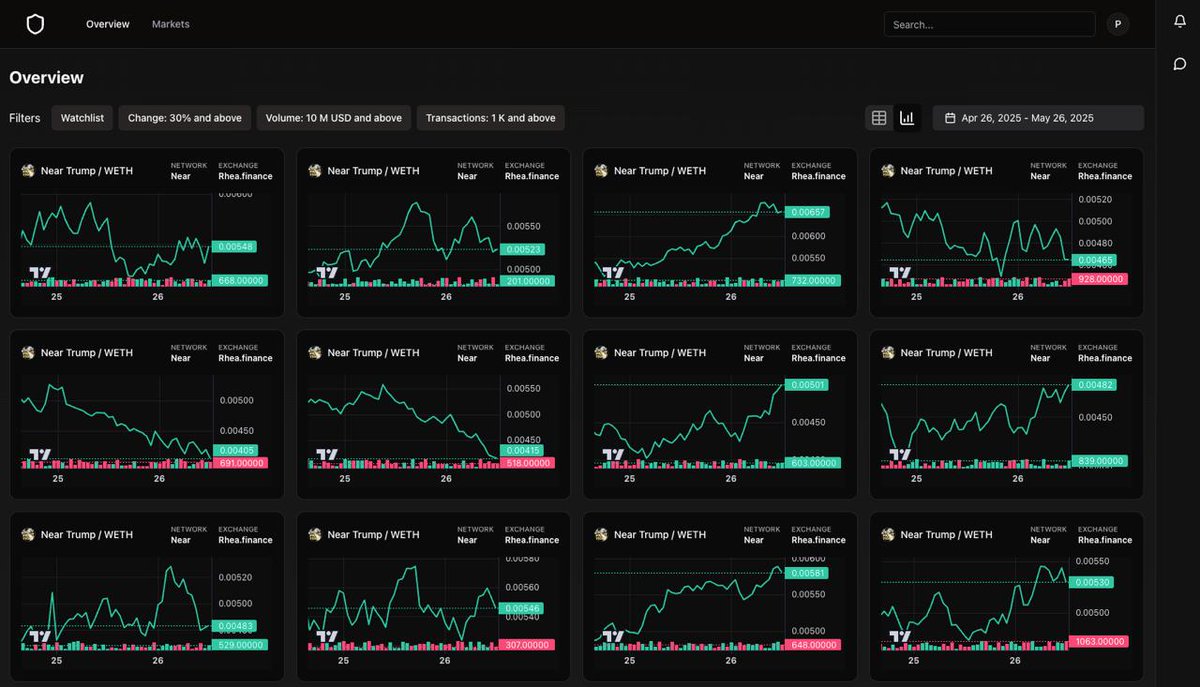This screenshot has width=1200, height=687.
Task: Click the 0.00581 price label
Action: 808,573
